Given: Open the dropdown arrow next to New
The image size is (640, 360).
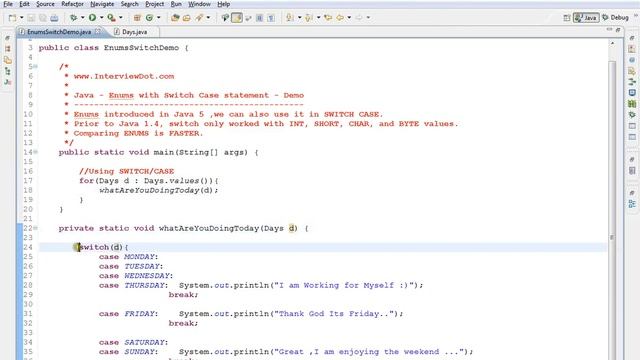Looking at the screenshot, I should click(21, 18).
